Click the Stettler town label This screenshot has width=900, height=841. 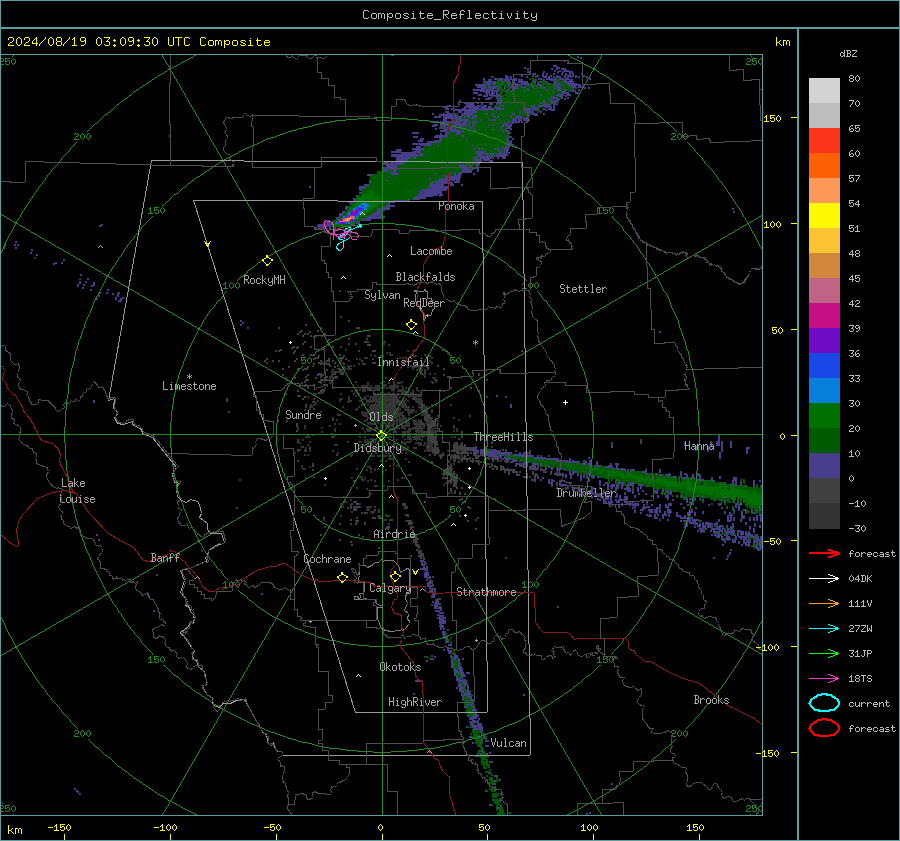coord(583,289)
